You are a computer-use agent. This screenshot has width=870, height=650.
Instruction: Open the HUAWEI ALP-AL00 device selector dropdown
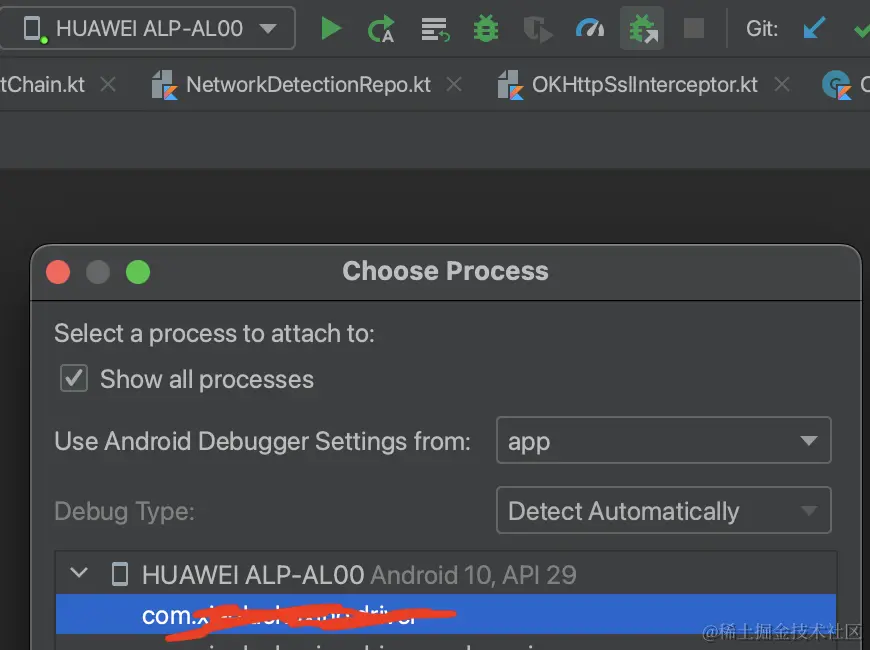click(x=148, y=29)
